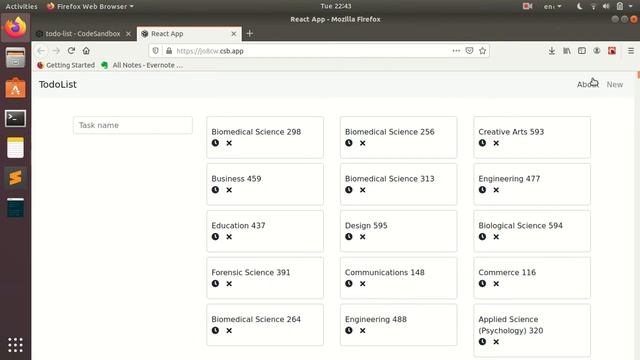Focus the Task name input field

point(133,125)
